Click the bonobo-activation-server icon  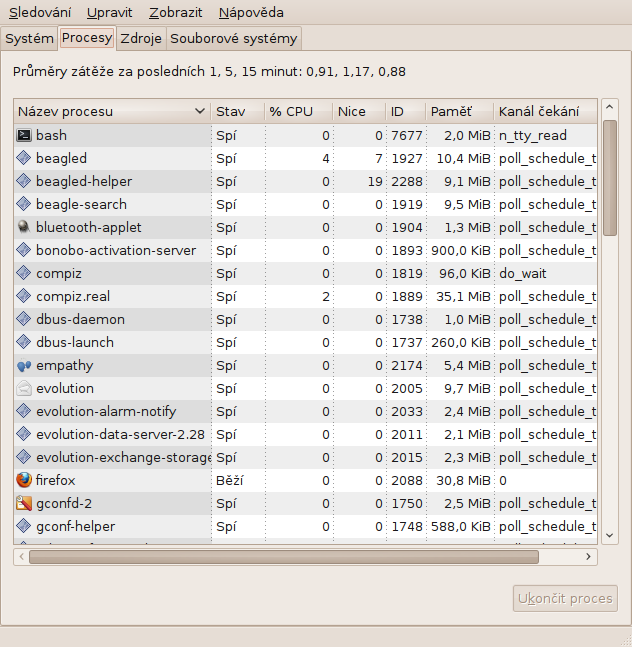[24, 250]
